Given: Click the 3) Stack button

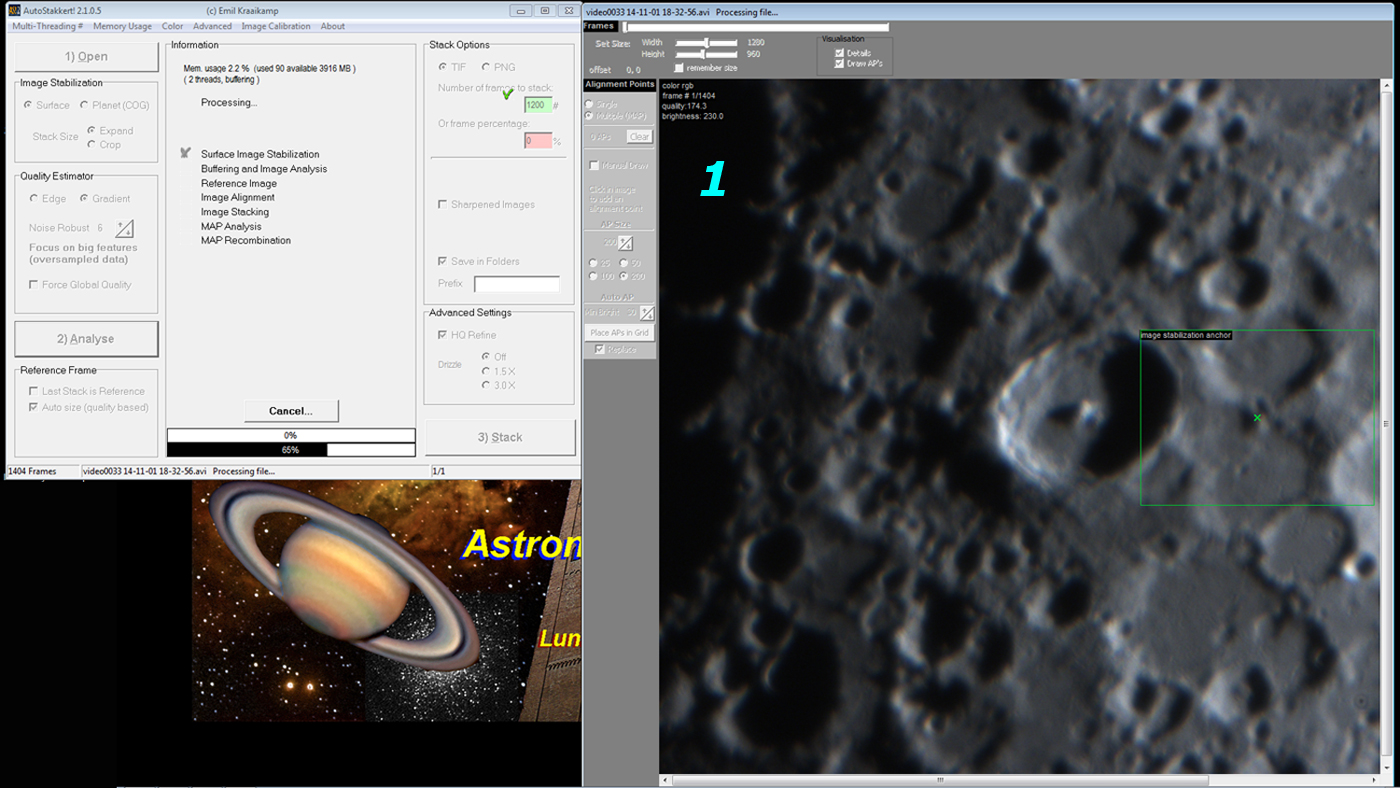Looking at the screenshot, I should click(x=500, y=437).
